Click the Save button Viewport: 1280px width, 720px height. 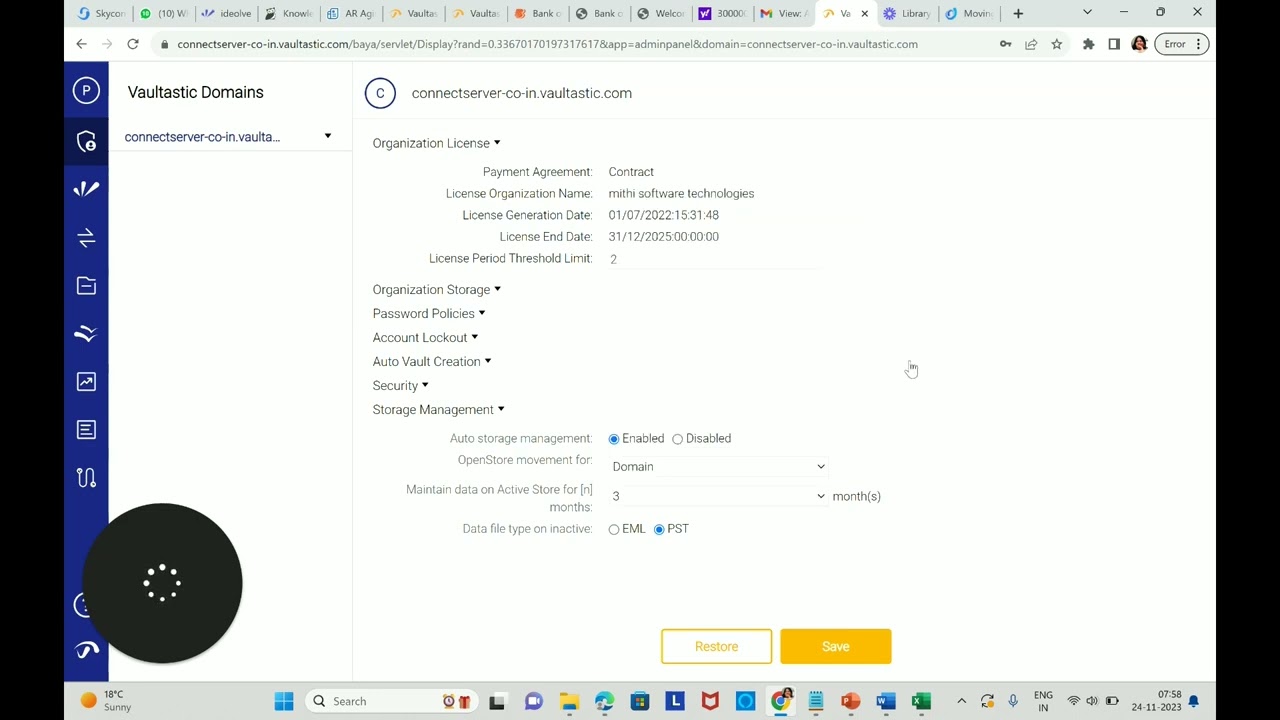pyautogui.click(x=836, y=647)
